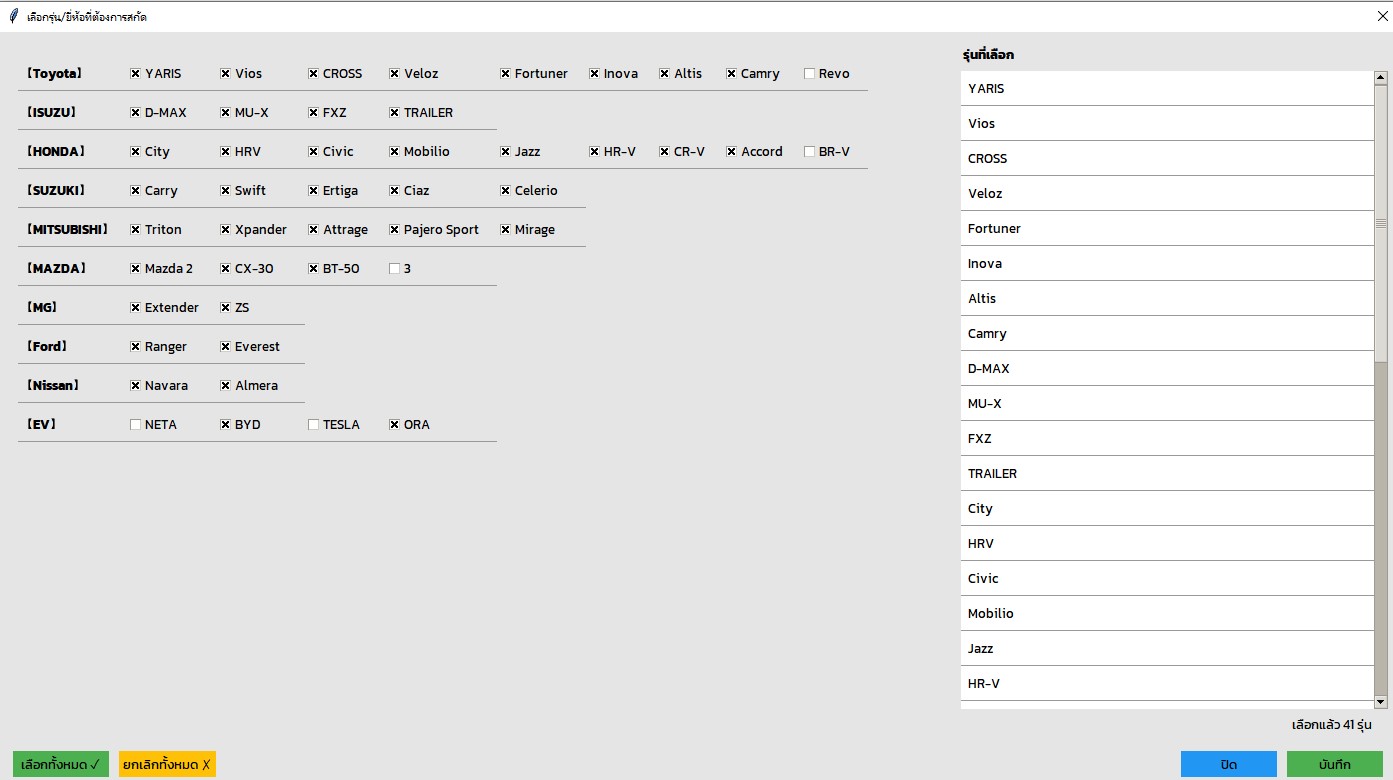Click the feather app icon in title bar
Image resolution: width=1393 pixels, height=780 pixels.
point(14,16)
